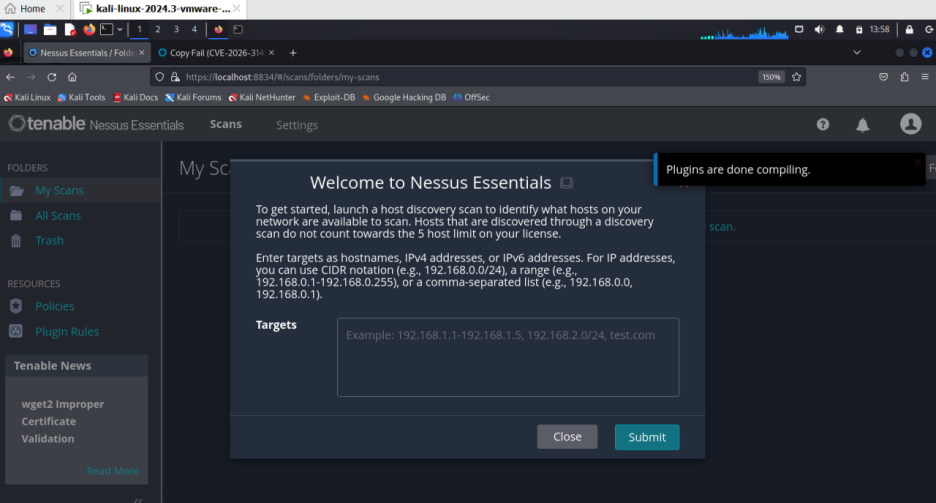This screenshot has height=503, width=936.
Task: Click the lock screen icon
Action: click(909, 29)
